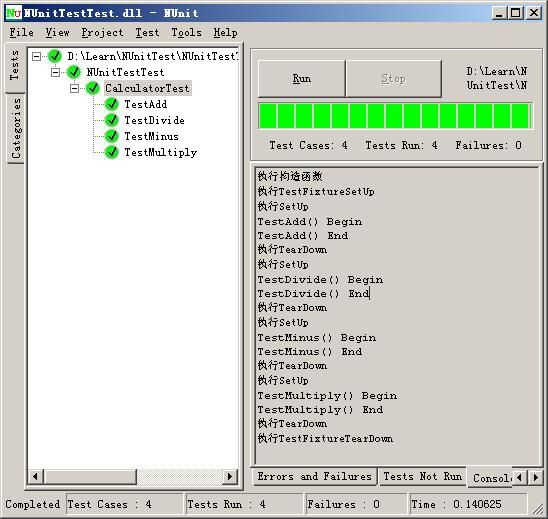548x519 pixels.
Task: Maximize the NUnit window
Action: [x=516, y=13]
